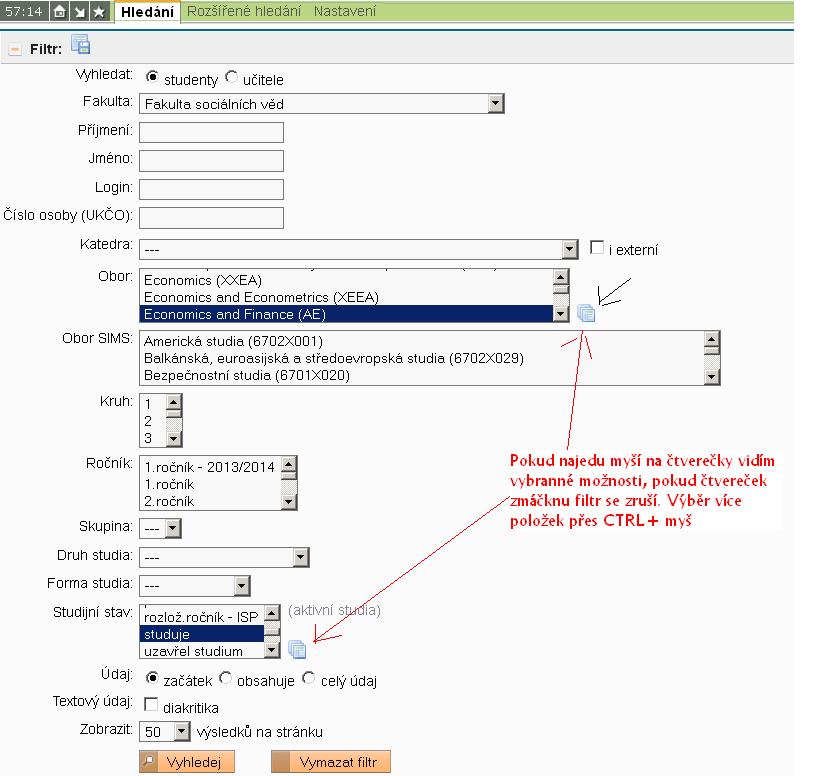Select the začátek radio option
Viewport: 831px width, 776px height.
[152, 678]
